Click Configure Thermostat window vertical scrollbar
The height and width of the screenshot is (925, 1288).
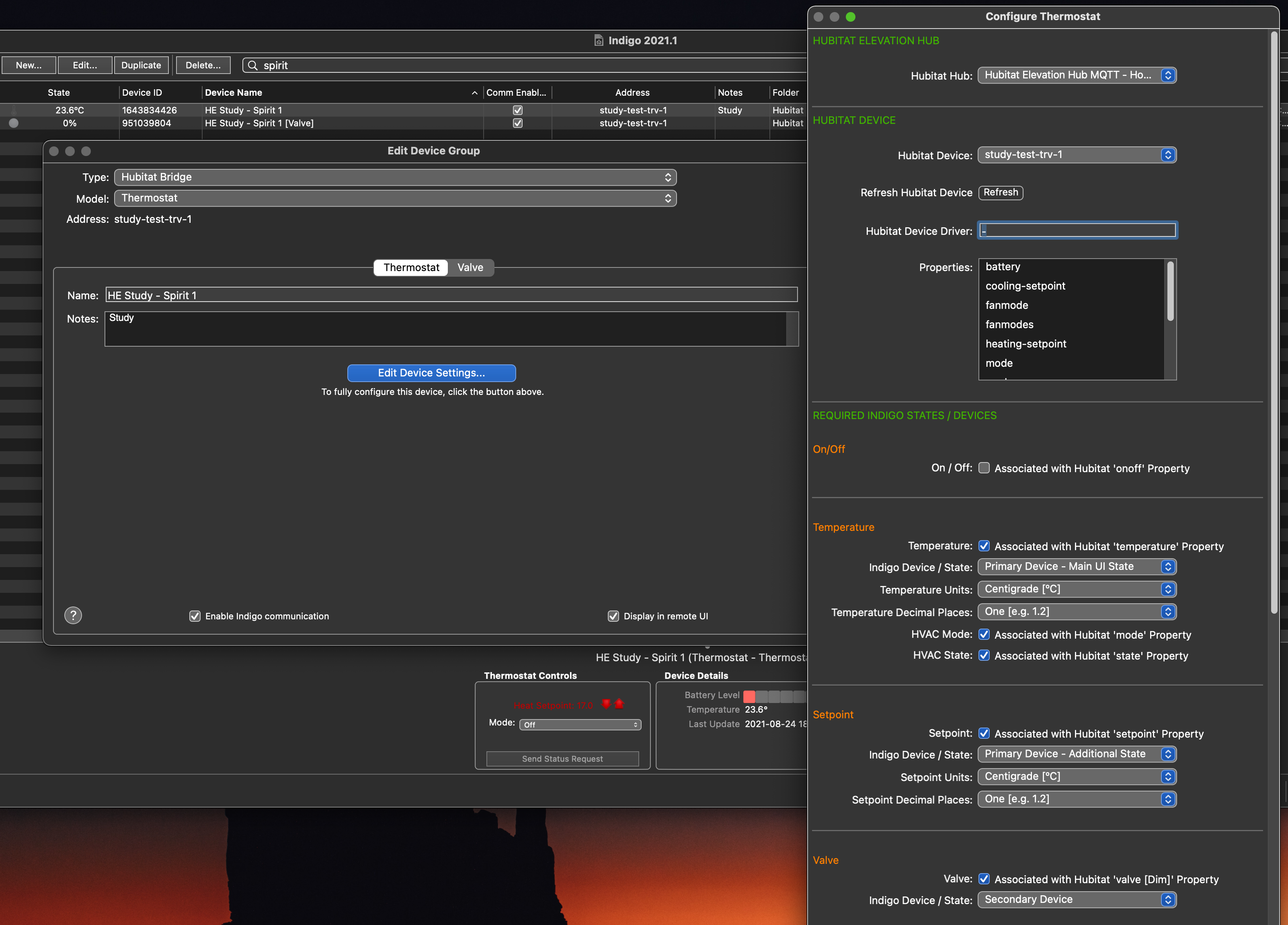click(1274, 322)
